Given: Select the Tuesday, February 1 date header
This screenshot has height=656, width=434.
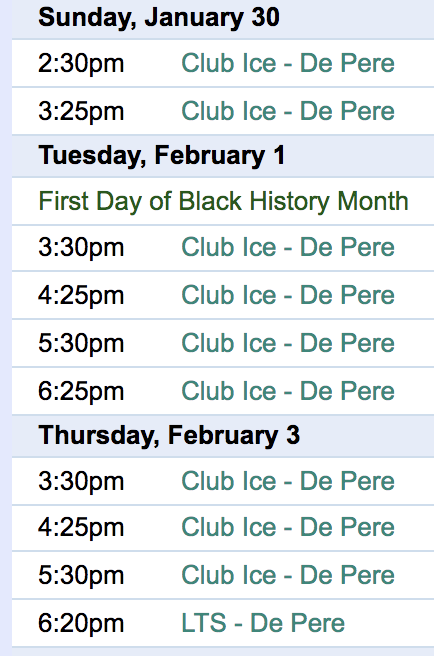Looking at the screenshot, I should tap(162, 156).
